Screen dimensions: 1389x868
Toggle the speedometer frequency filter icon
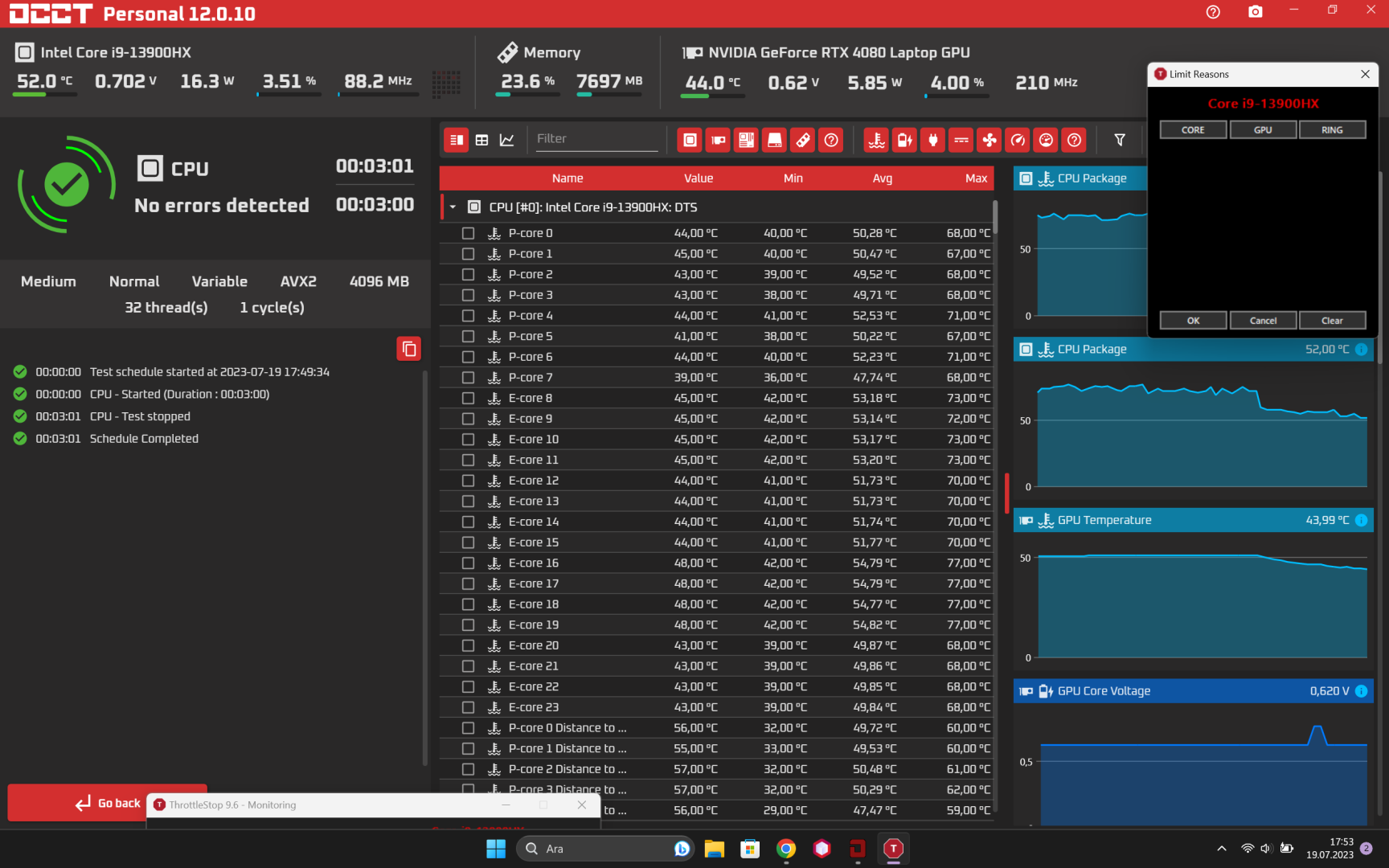(x=1018, y=140)
